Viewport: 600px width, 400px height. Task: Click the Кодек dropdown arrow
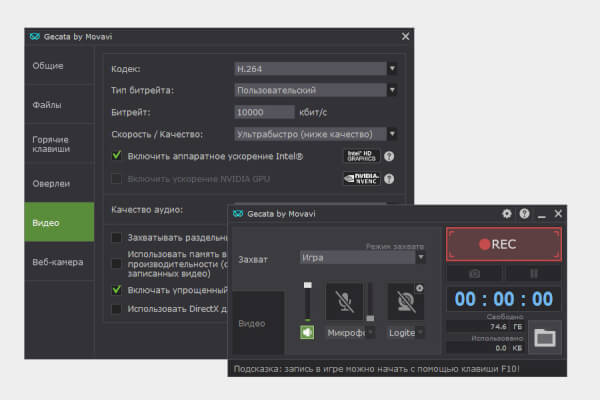coord(392,69)
